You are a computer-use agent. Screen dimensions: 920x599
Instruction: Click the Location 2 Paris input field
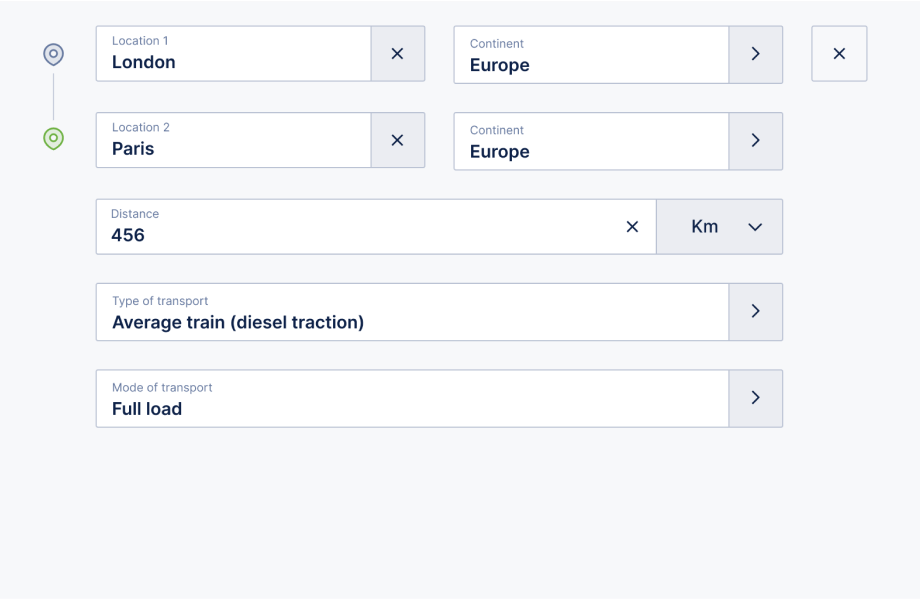click(234, 140)
